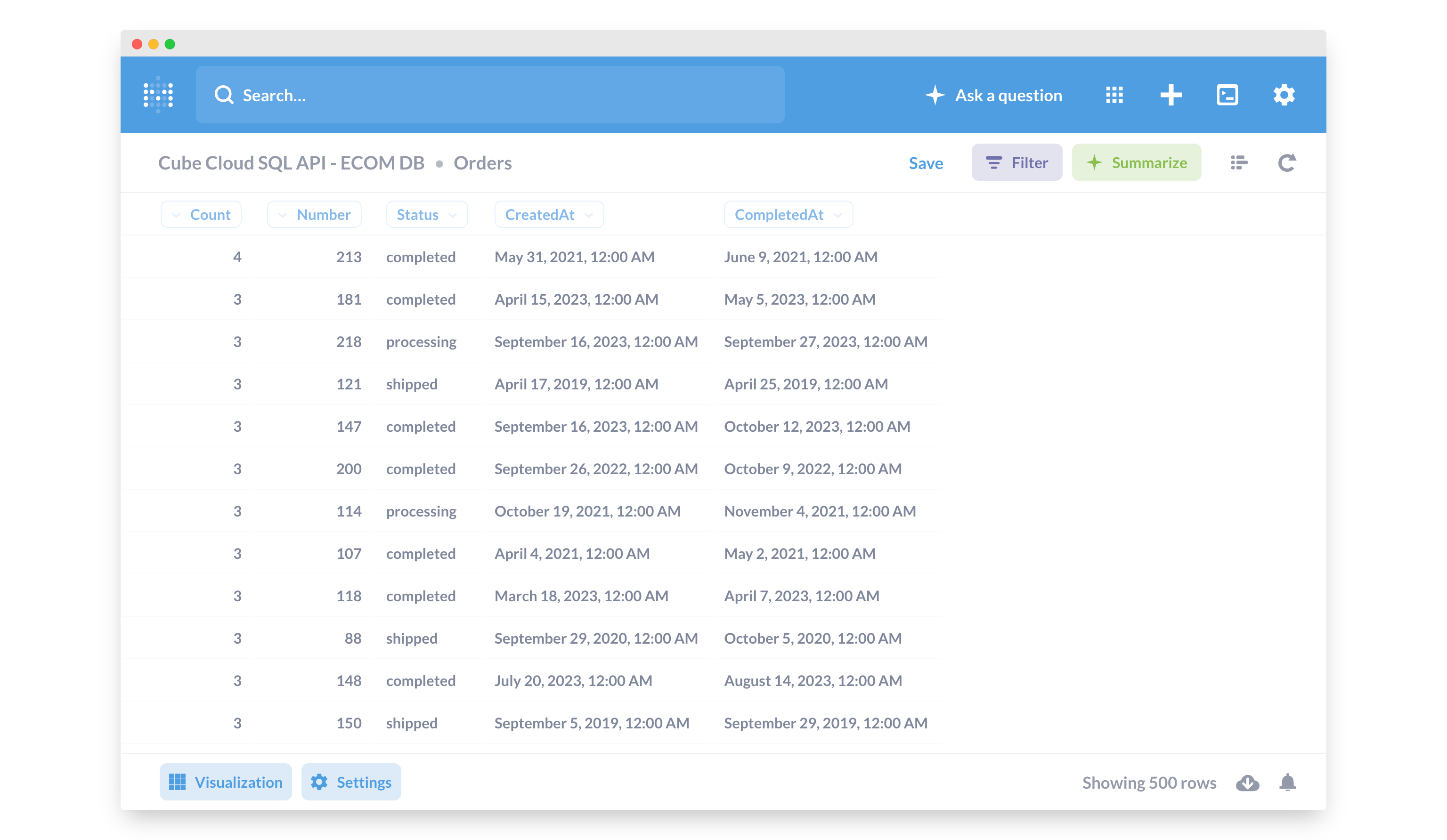The image size is (1447, 840).
Task: Toggle the Filter panel
Action: [1016, 162]
